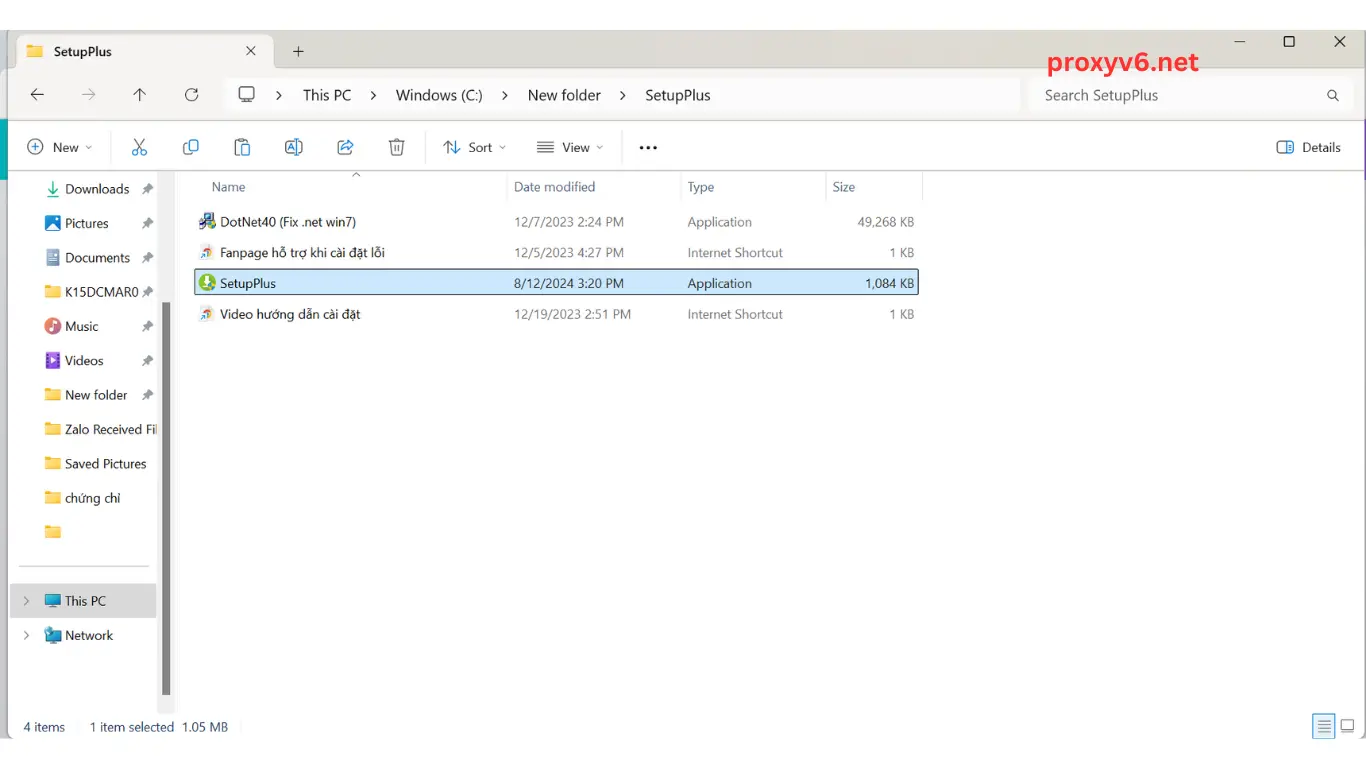Click the Downloads arrow icon in sidebar
1366x768 pixels.
click(x=53, y=189)
